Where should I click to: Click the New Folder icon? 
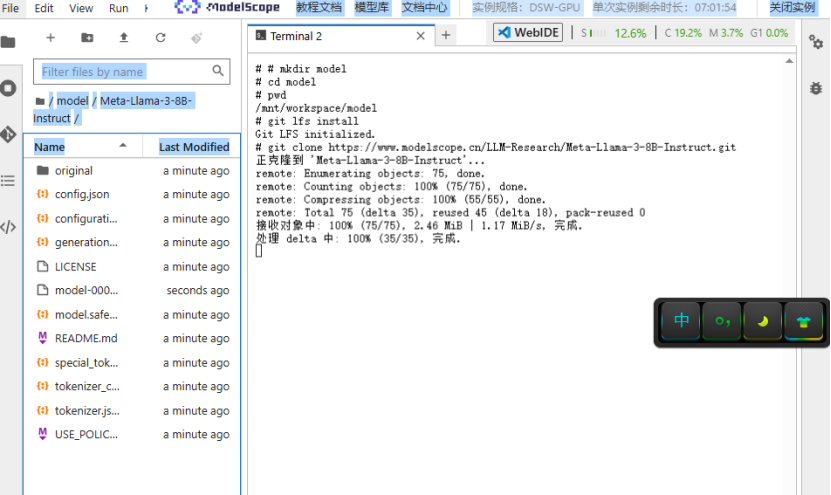click(87, 38)
